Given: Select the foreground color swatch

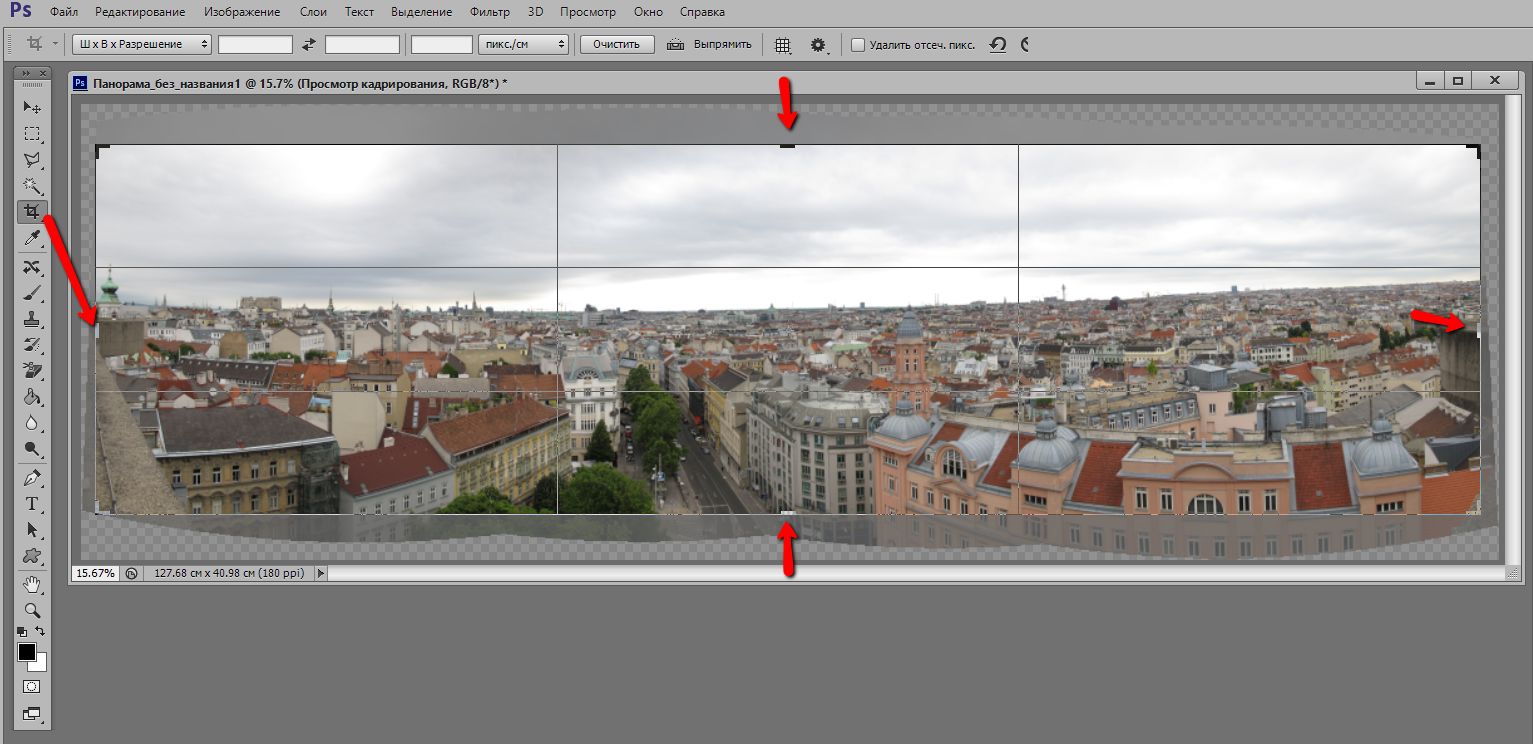Looking at the screenshot, I should (x=26, y=652).
